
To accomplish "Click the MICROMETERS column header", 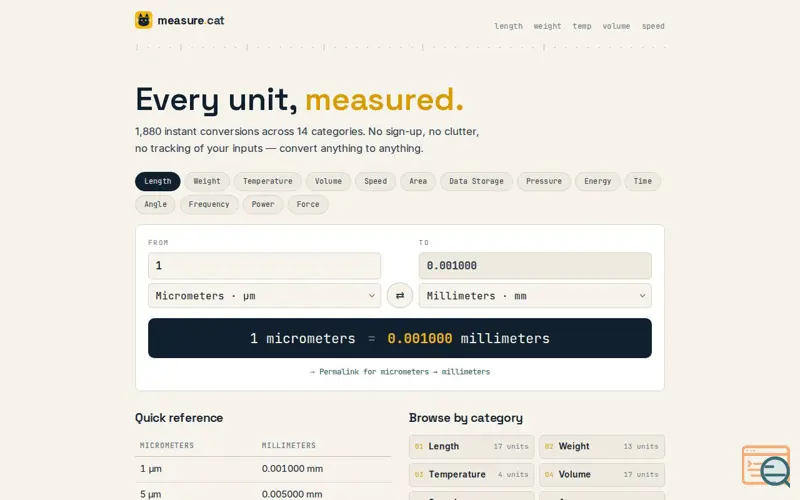I will (167, 445).
